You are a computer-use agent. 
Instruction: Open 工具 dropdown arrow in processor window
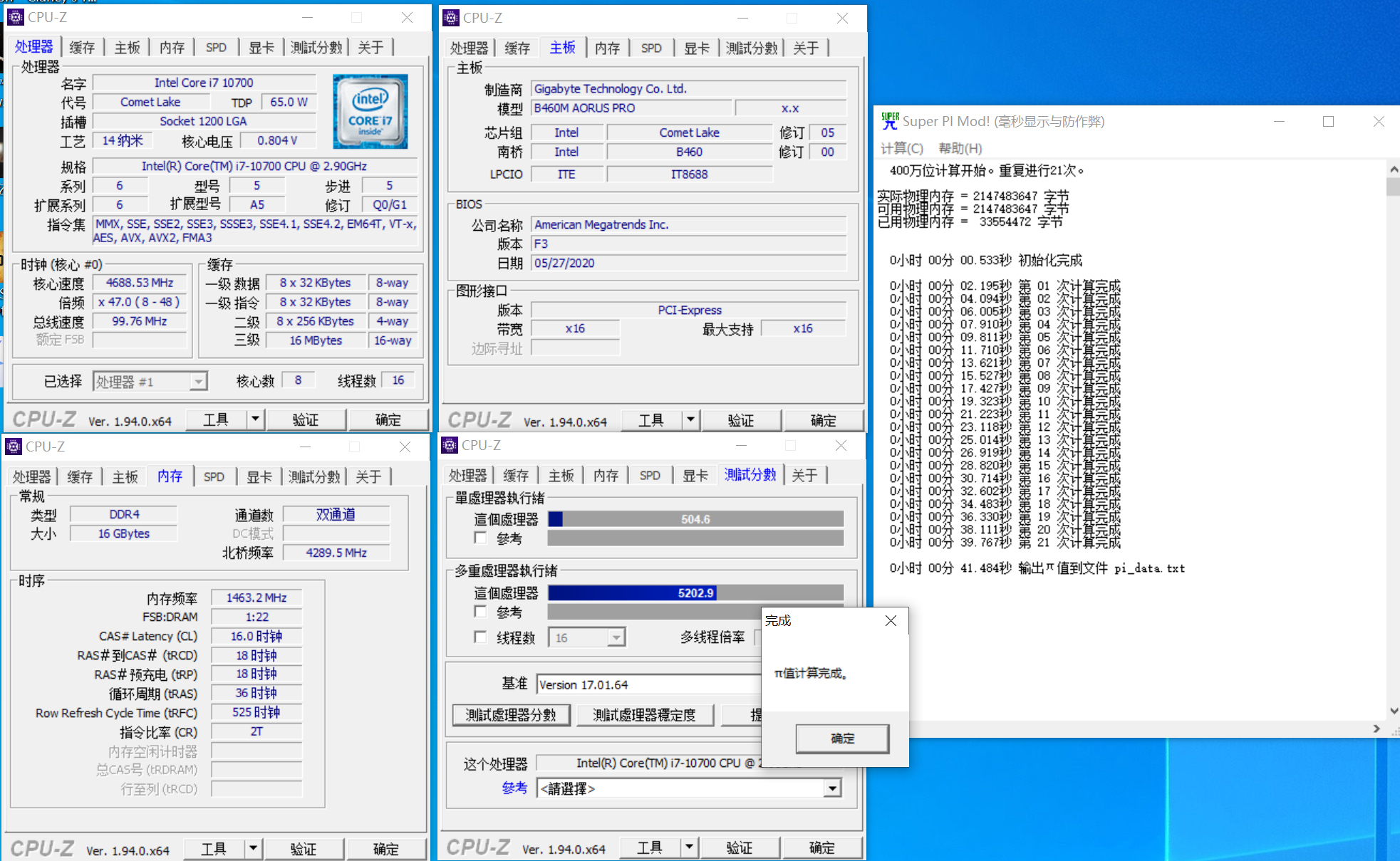click(255, 419)
